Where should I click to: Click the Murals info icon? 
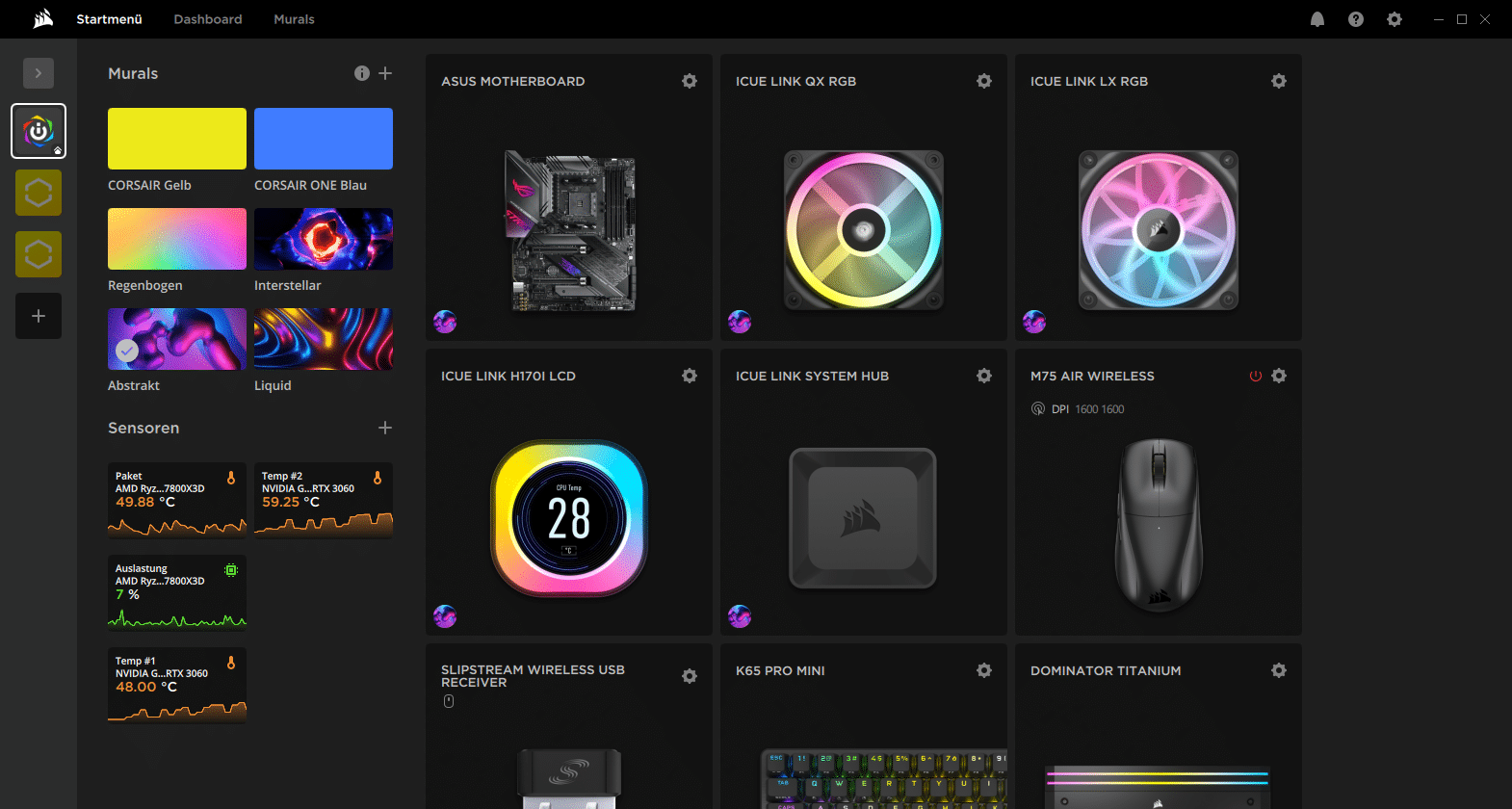[x=362, y=73]
